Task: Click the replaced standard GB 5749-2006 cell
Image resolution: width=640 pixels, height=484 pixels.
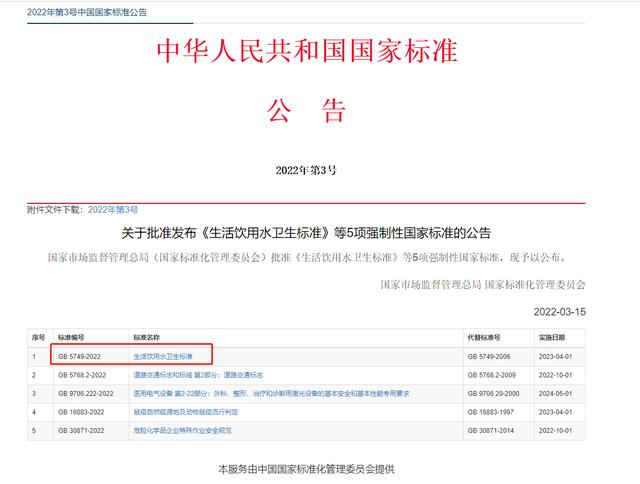Action: (491, 355)
